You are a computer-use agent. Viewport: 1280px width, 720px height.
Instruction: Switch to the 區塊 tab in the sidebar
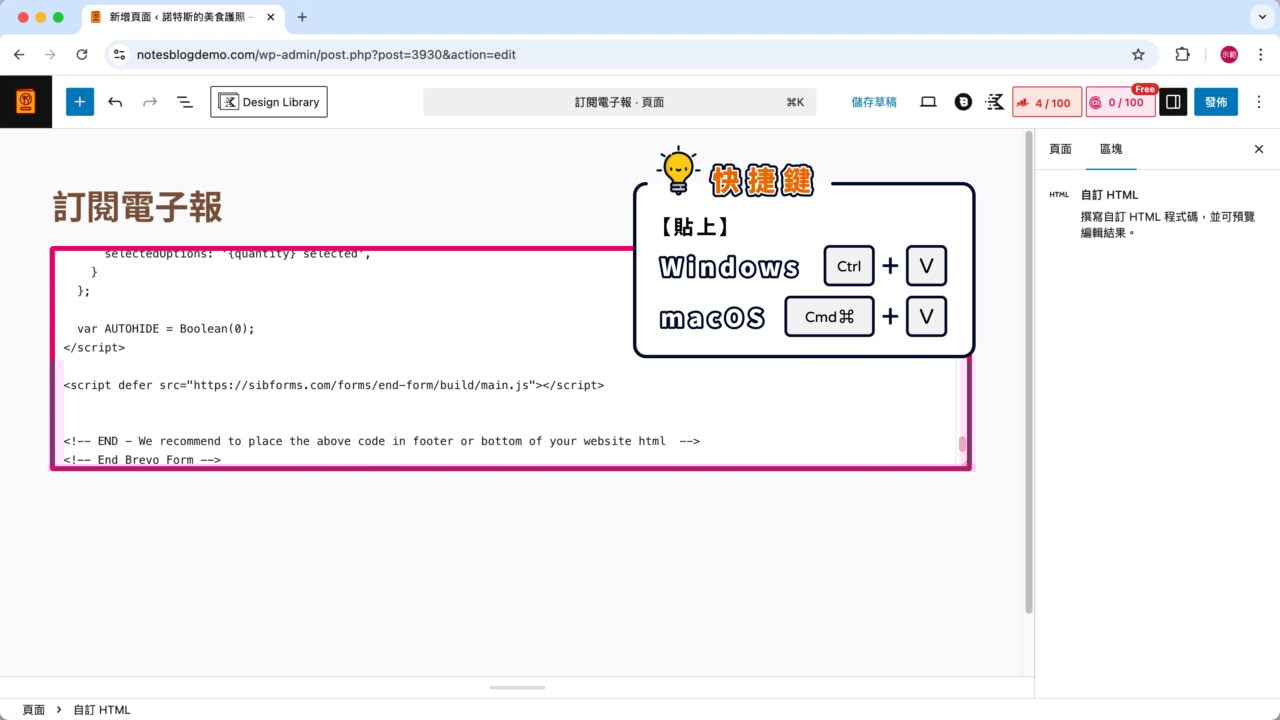[x=1111, y=148]
